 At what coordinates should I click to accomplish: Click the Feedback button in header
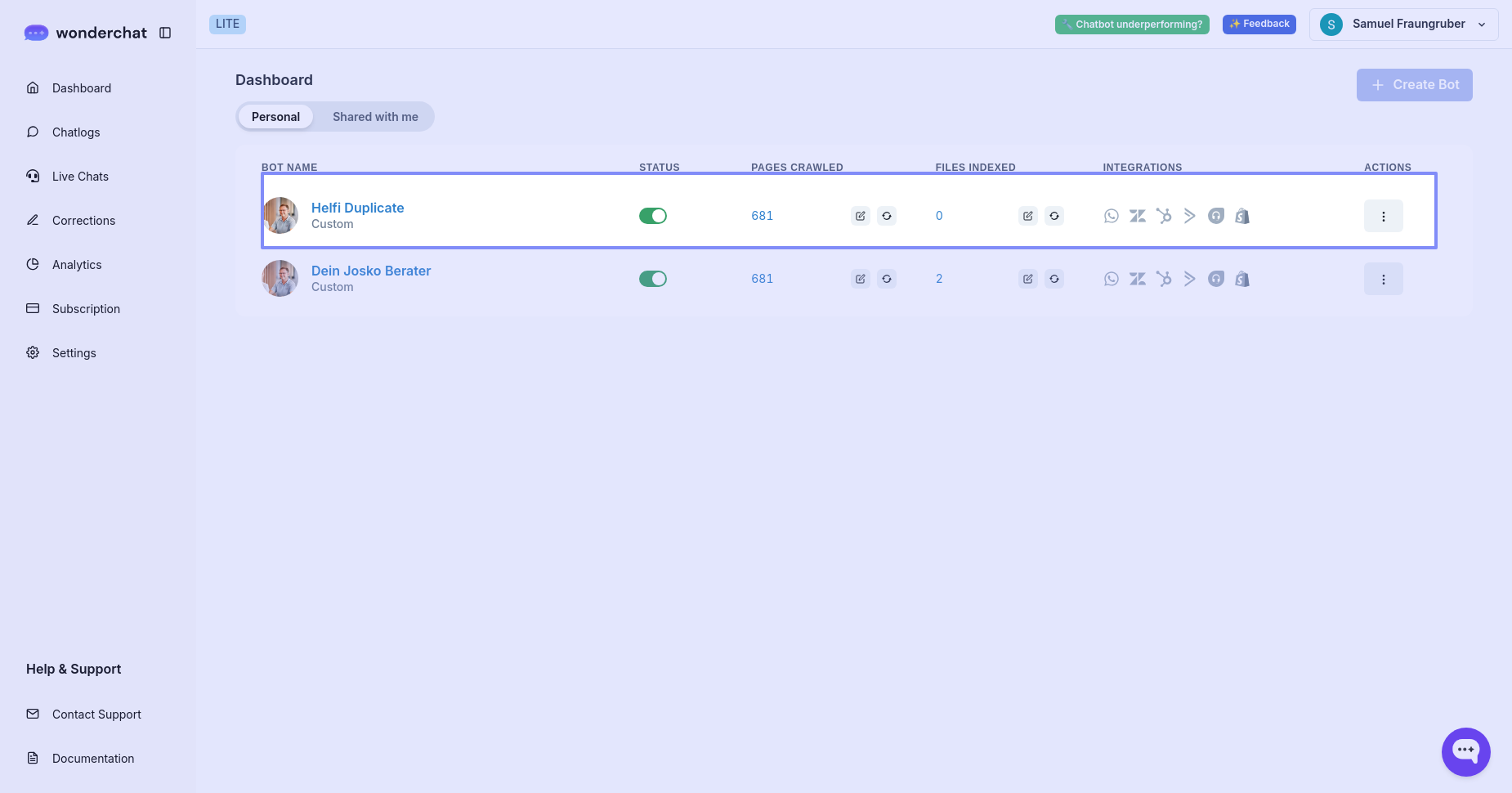[1259, 25]
